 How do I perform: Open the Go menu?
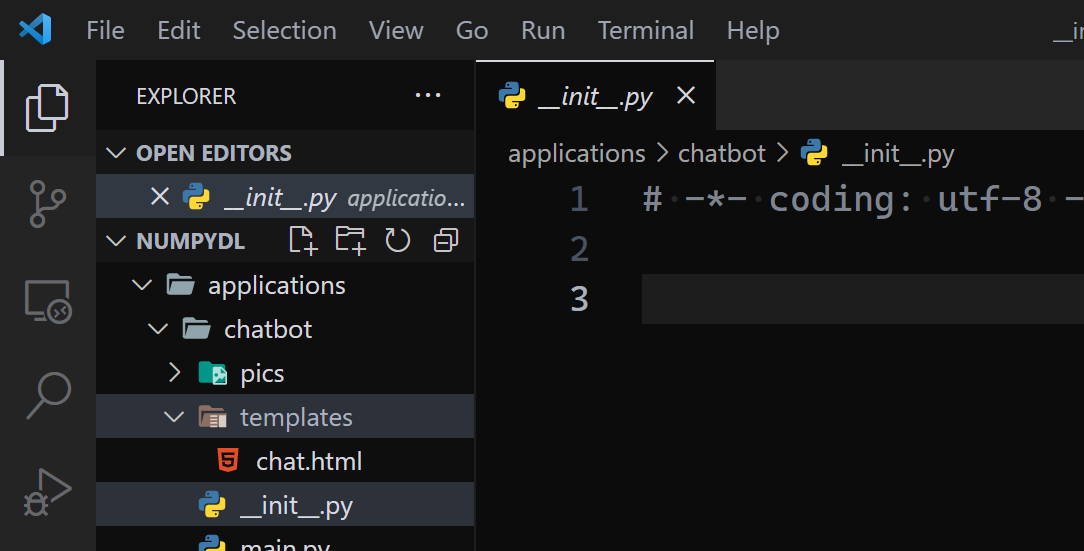click(x=472, y=30)
